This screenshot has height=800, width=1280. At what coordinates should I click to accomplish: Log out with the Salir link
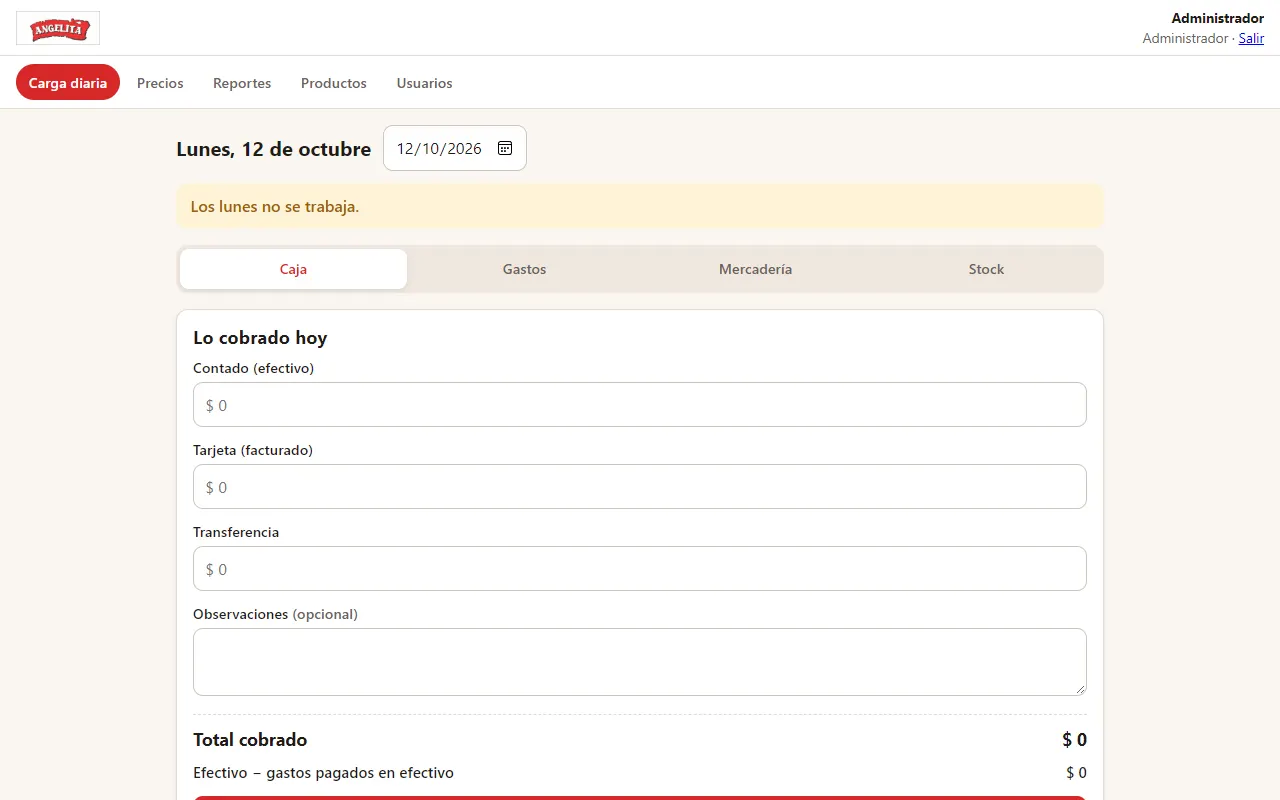(1251, 38)
